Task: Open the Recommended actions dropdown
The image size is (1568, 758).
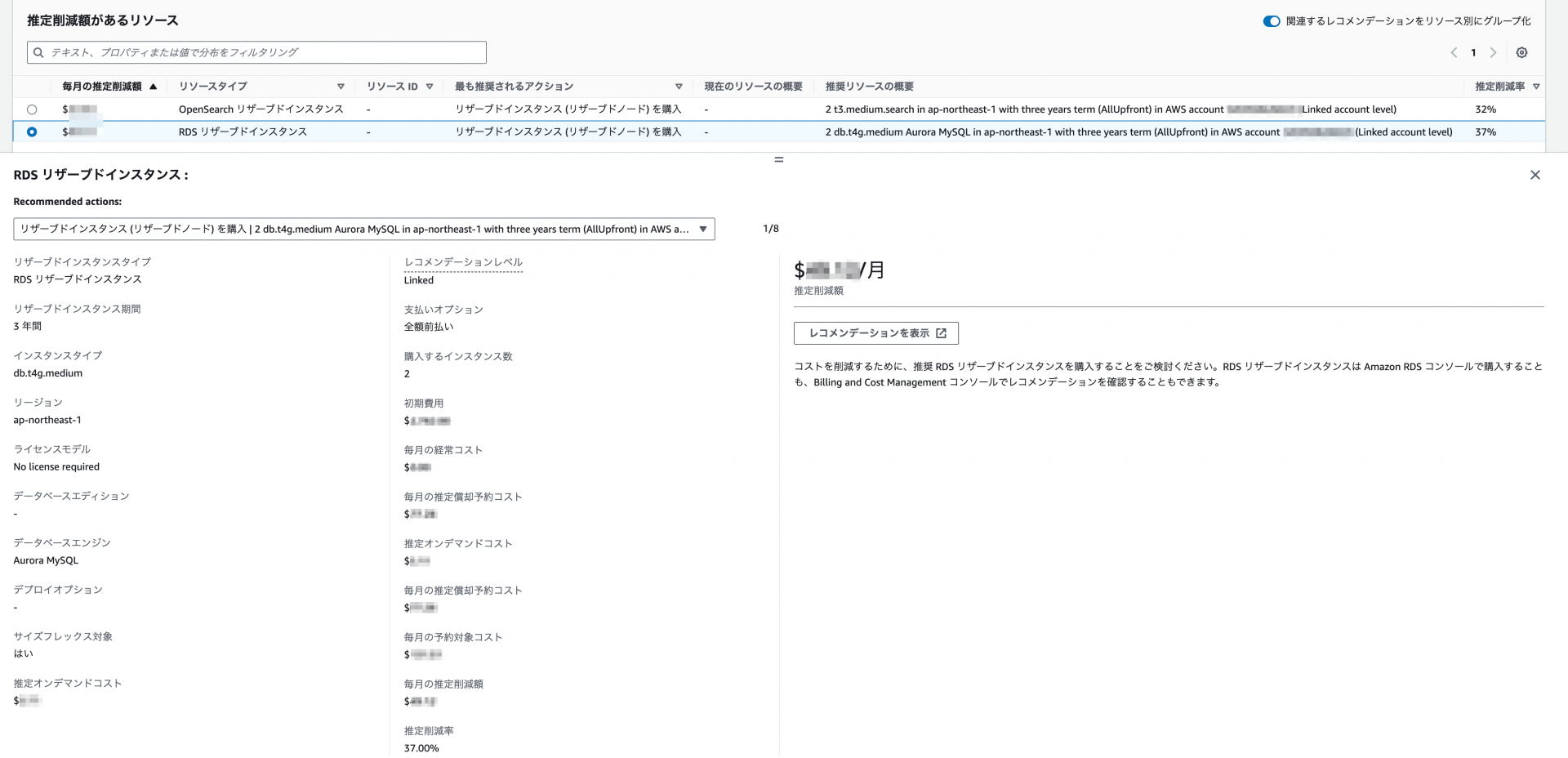Action: point(702,229)
